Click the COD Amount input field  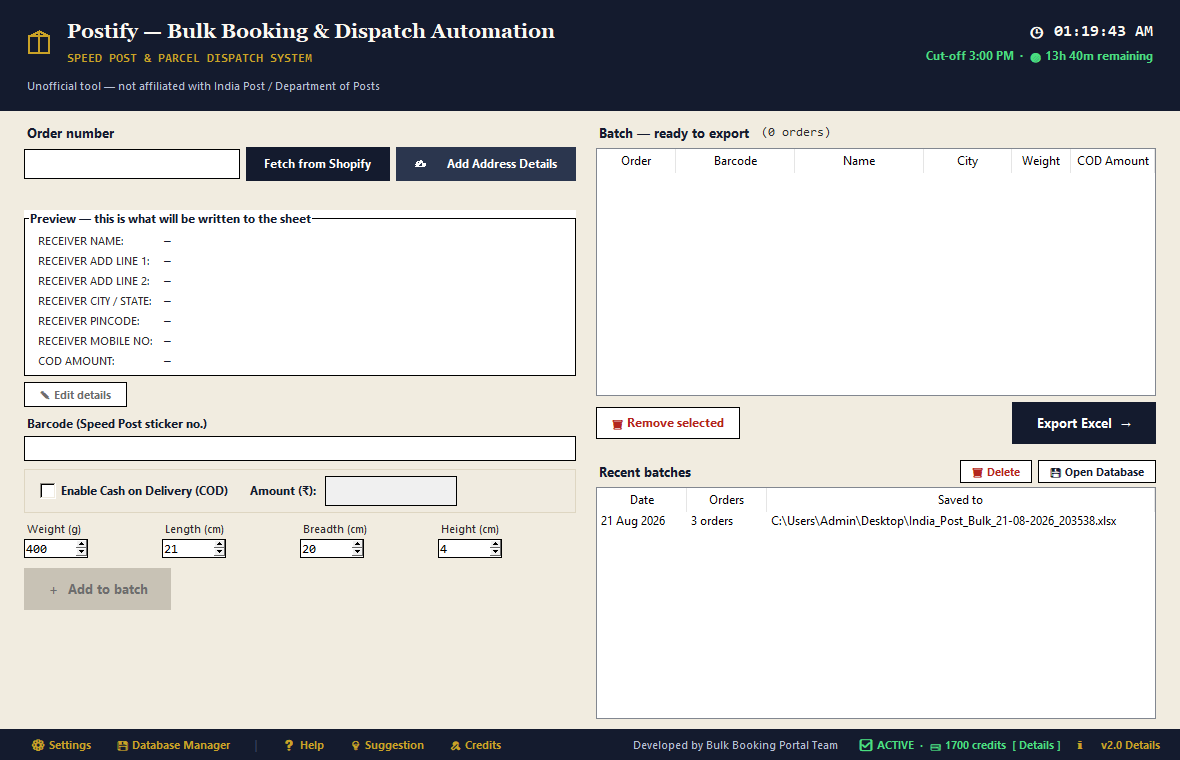(391, 491)
